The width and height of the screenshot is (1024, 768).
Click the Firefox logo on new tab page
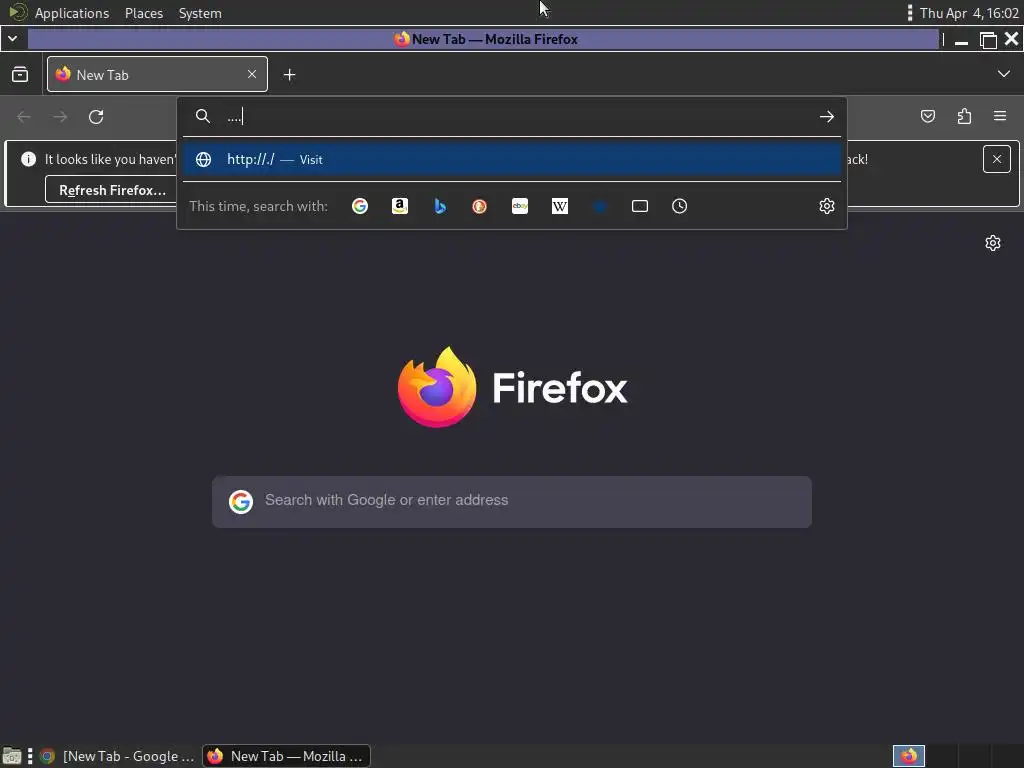pos(437,387)
